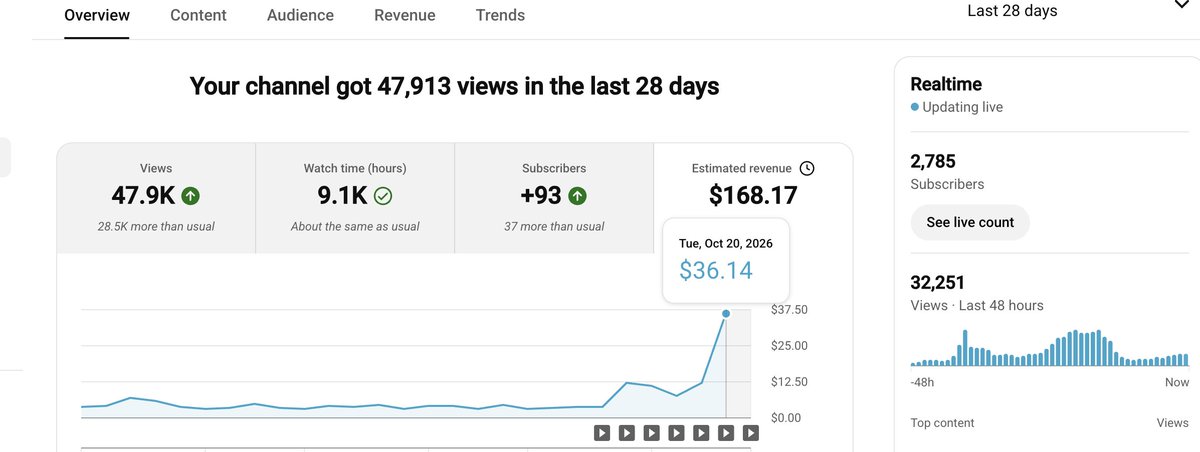The image size is (1200, 452).
Task: Click the fourth video publish marker under chart
Action: tap(677, 433)
